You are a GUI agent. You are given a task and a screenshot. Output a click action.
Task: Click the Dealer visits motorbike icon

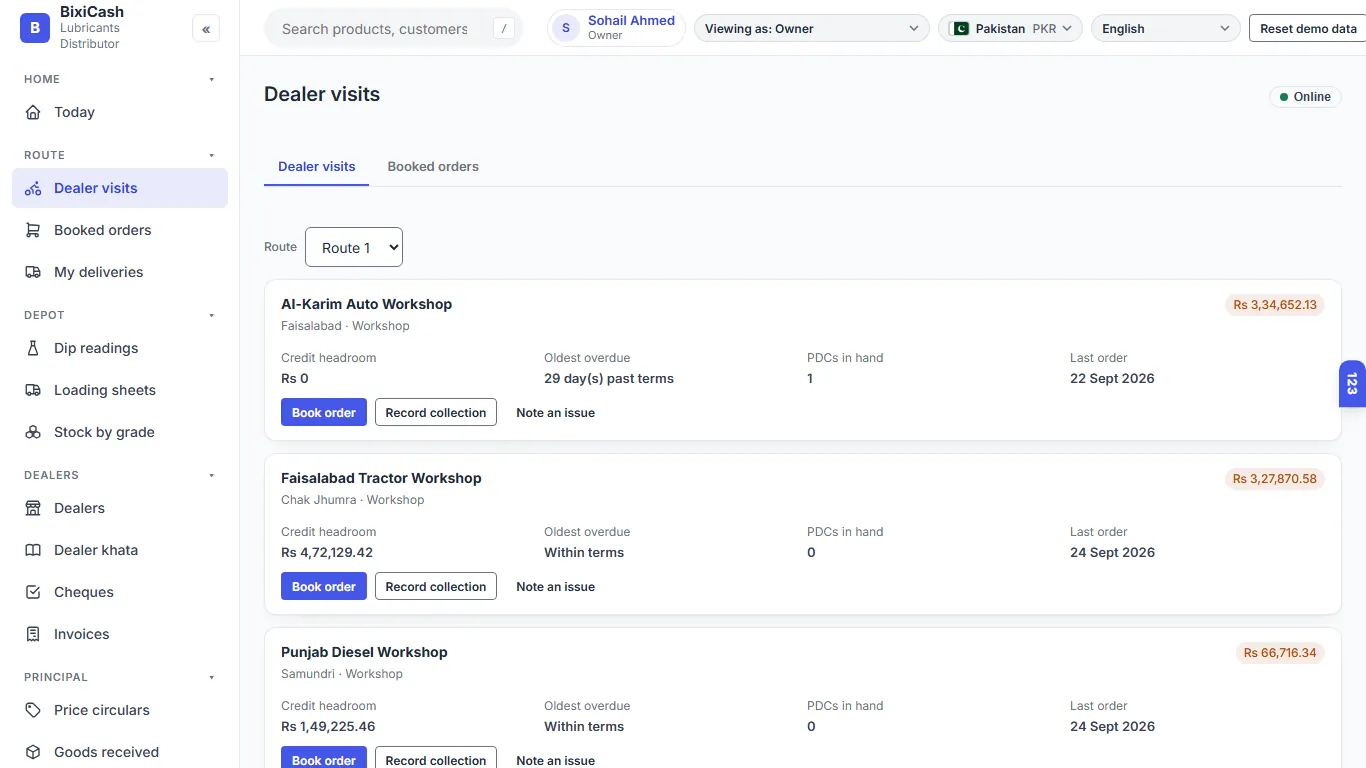[x=33, y=188]
